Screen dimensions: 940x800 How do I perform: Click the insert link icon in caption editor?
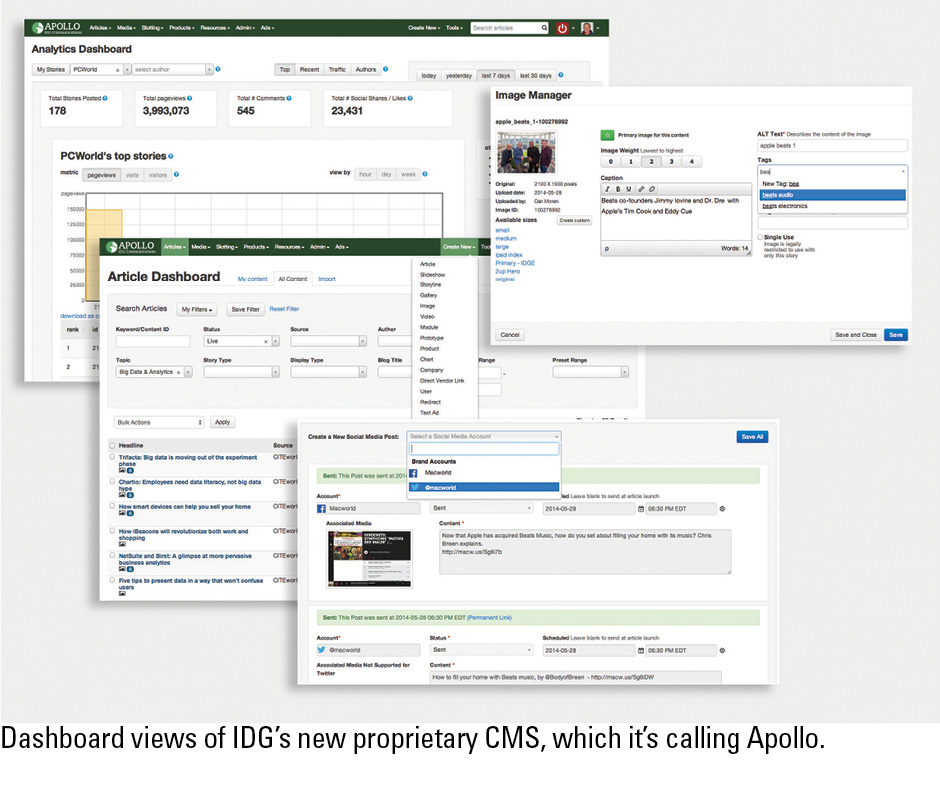pos(640,188)
